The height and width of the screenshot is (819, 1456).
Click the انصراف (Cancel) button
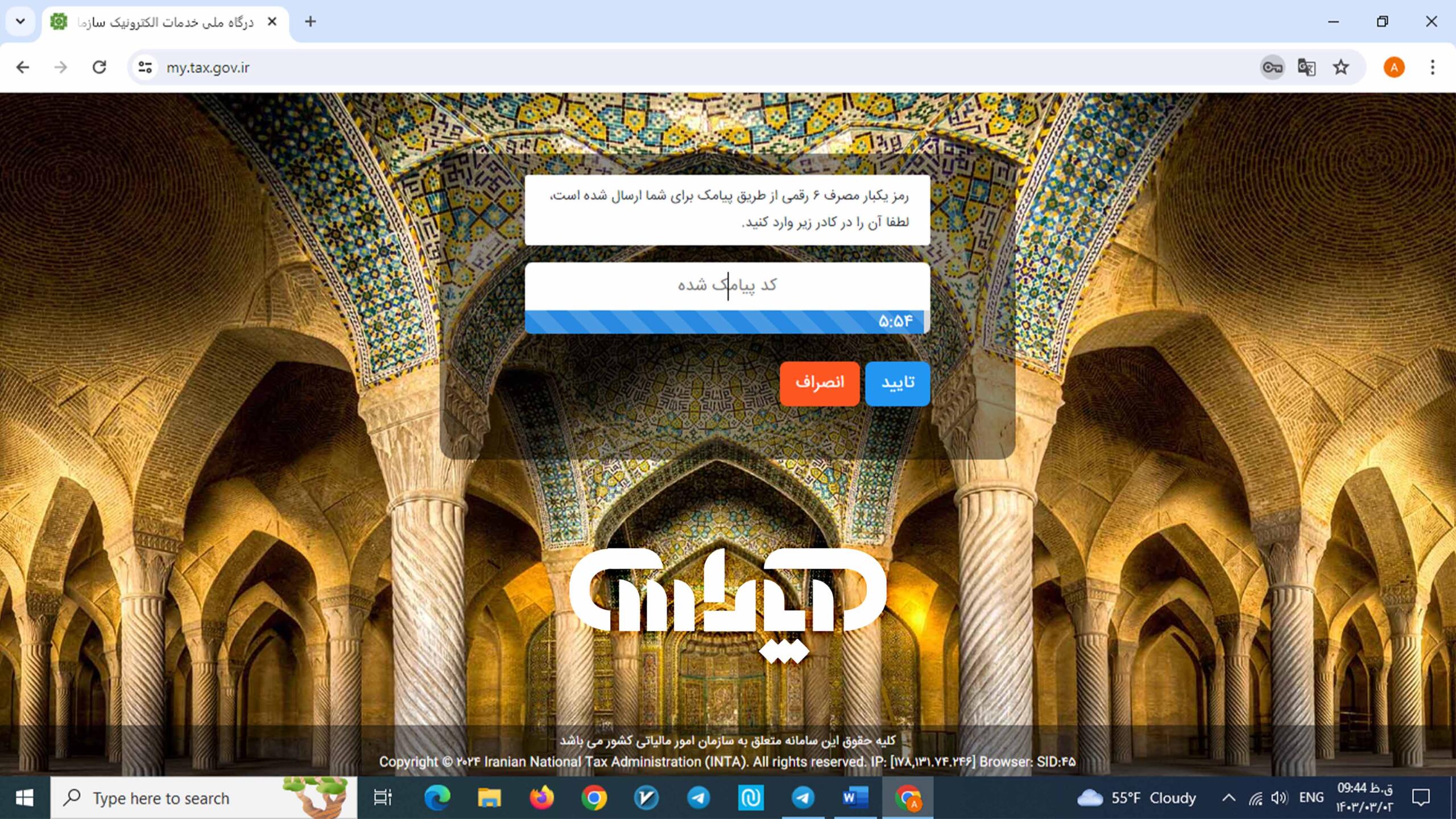[819, 382]
